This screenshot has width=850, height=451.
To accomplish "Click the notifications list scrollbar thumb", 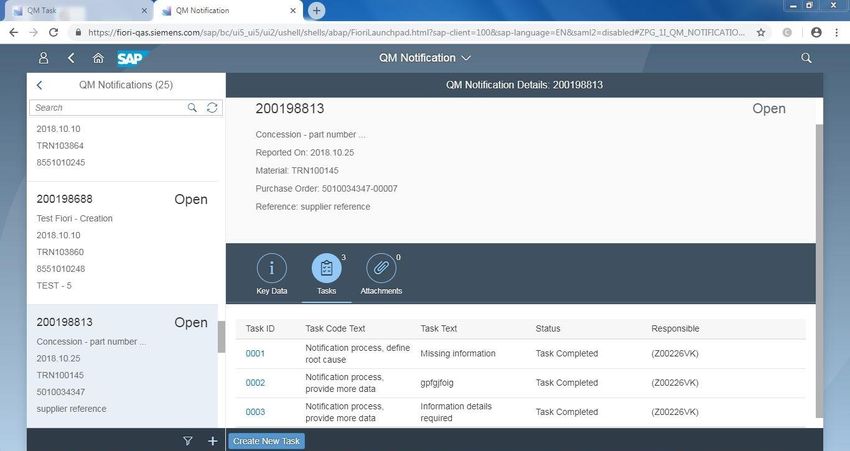I will [221, 337].
